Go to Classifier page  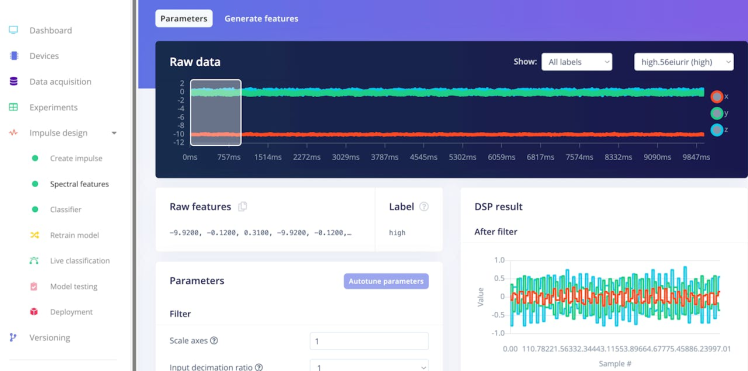point(65,209)
